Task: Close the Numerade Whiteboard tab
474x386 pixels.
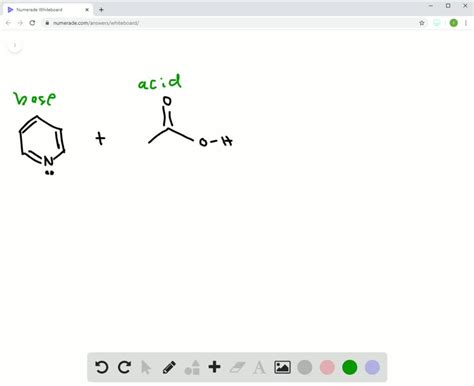Action: click(87, 10)
